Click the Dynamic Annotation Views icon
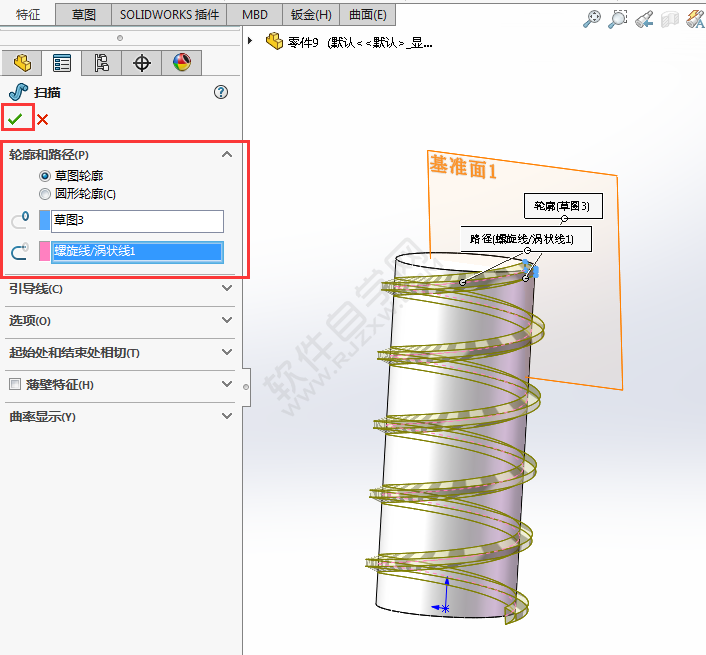Viewport: 706px width, 655px height. [695, 19]
